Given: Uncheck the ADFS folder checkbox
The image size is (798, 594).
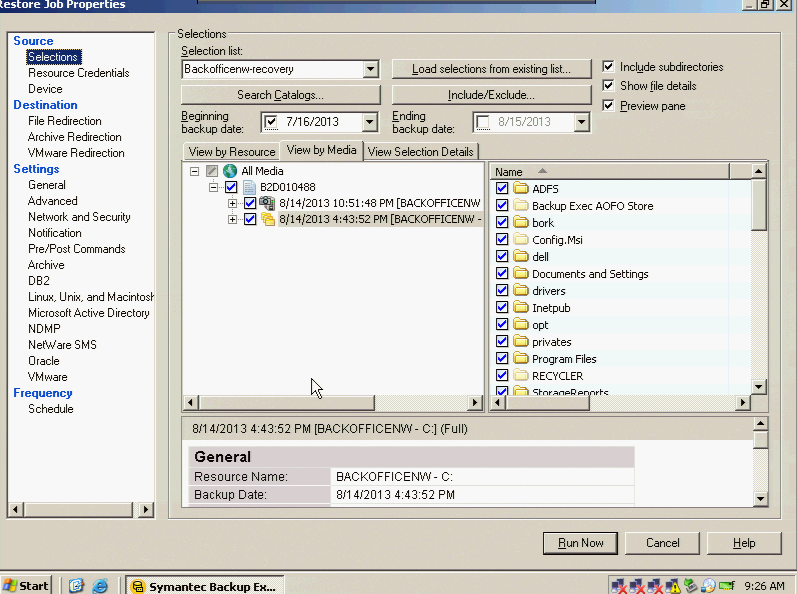Looking at the screenshot, I should click(502, 188).
